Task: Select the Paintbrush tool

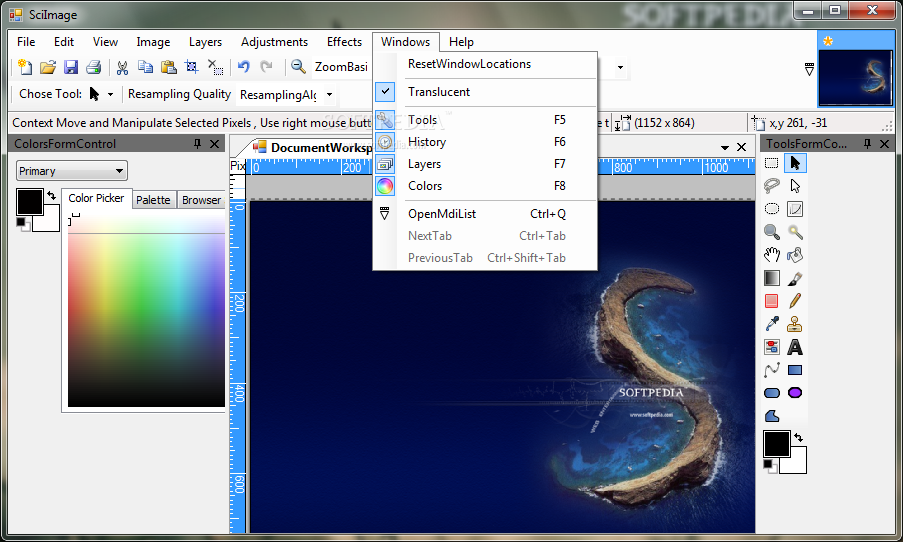Action: click(x=795, y=278)
